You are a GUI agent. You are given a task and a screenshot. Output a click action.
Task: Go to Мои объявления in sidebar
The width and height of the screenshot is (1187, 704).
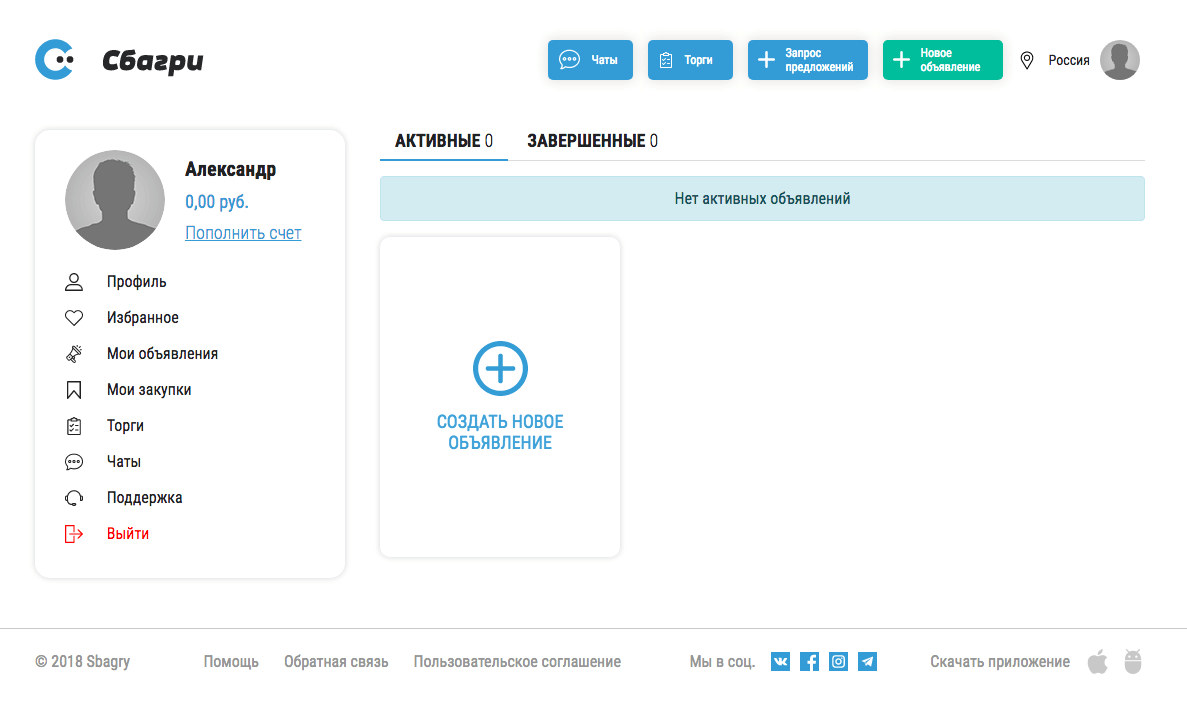point(162,354)
